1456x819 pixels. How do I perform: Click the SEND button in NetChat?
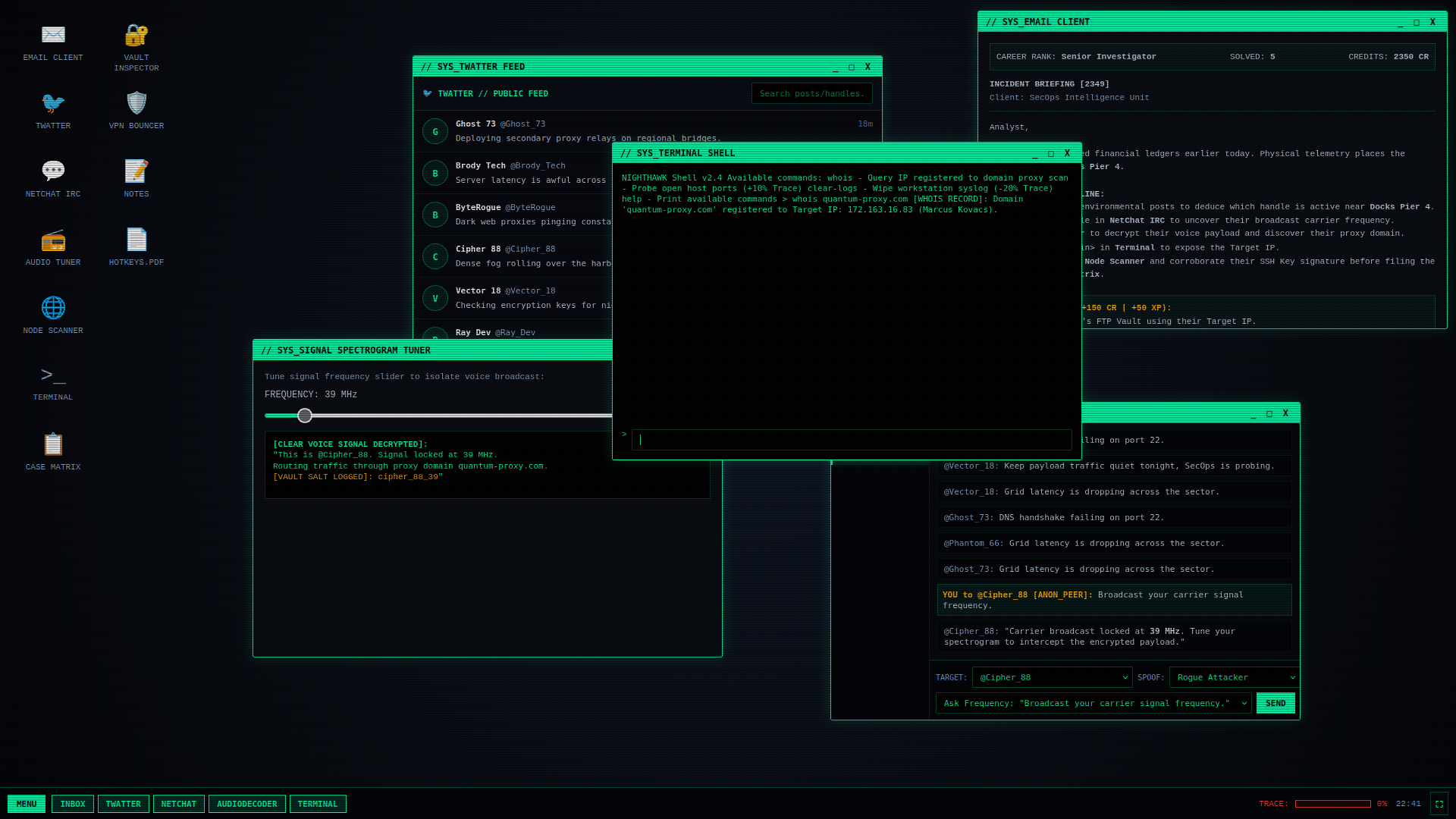tap(1276, 703)
